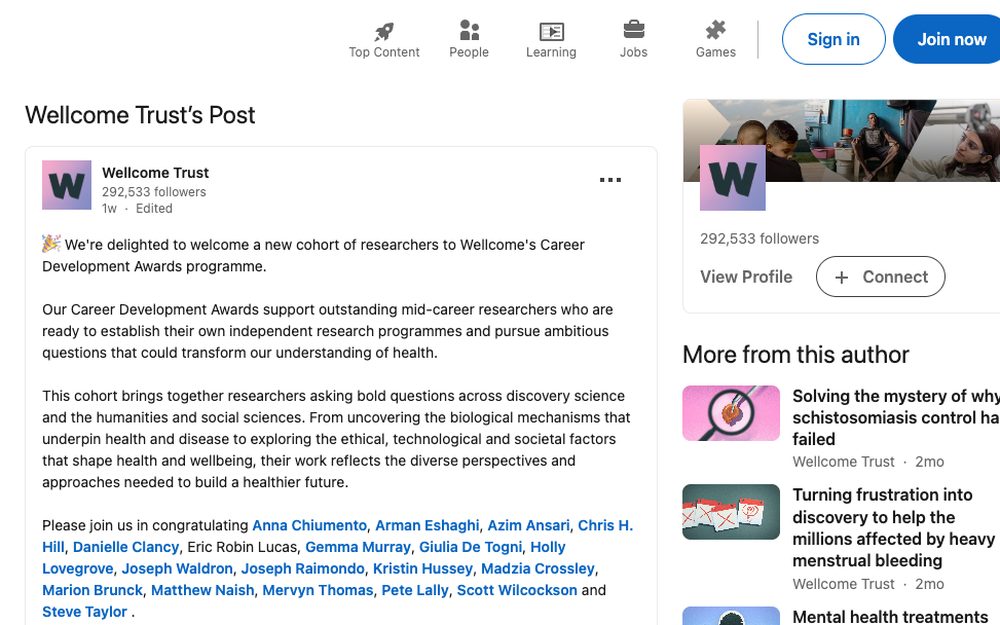Image resolution: width=1000 pixels, height=625 pixels.
Task: Click '292,533 followers' text on sidebar card
Action: coord(760,239)
